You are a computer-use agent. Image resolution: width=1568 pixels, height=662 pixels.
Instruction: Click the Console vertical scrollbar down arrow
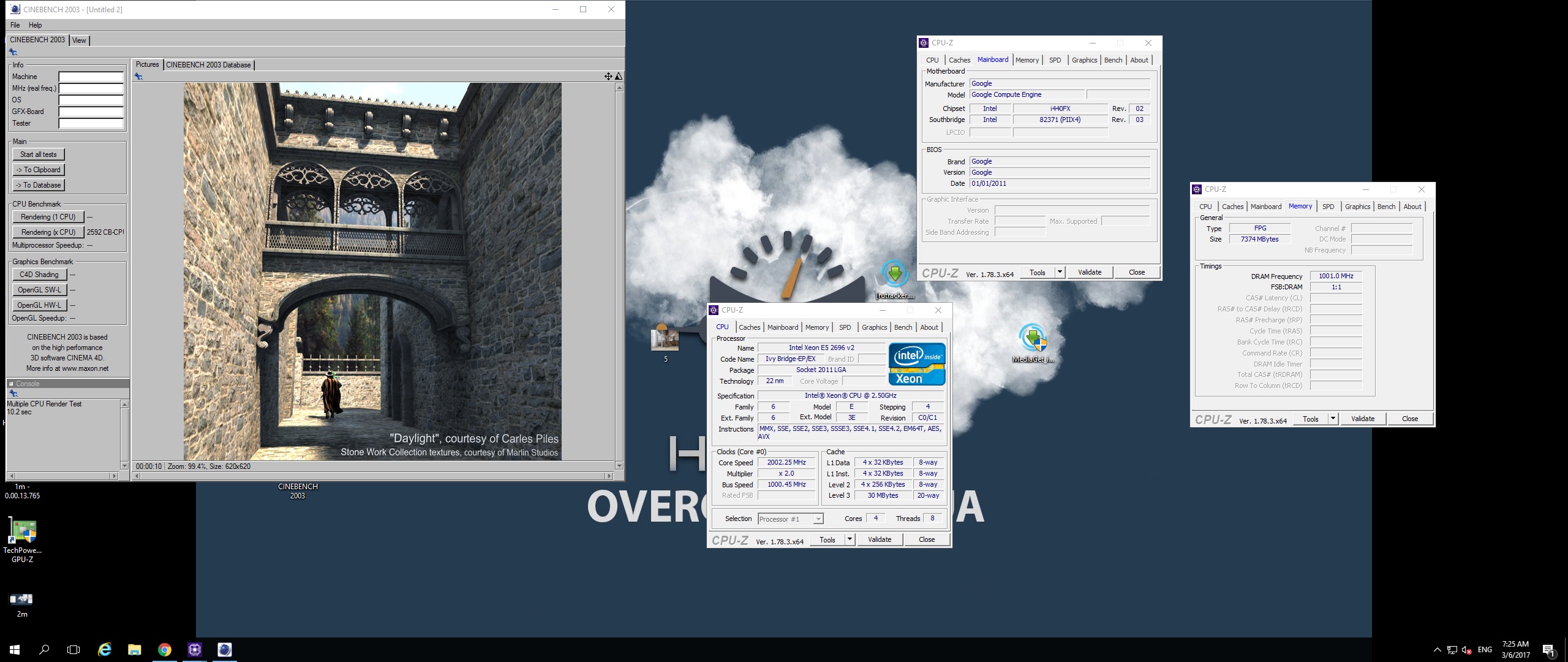click(x=124, y=466)
